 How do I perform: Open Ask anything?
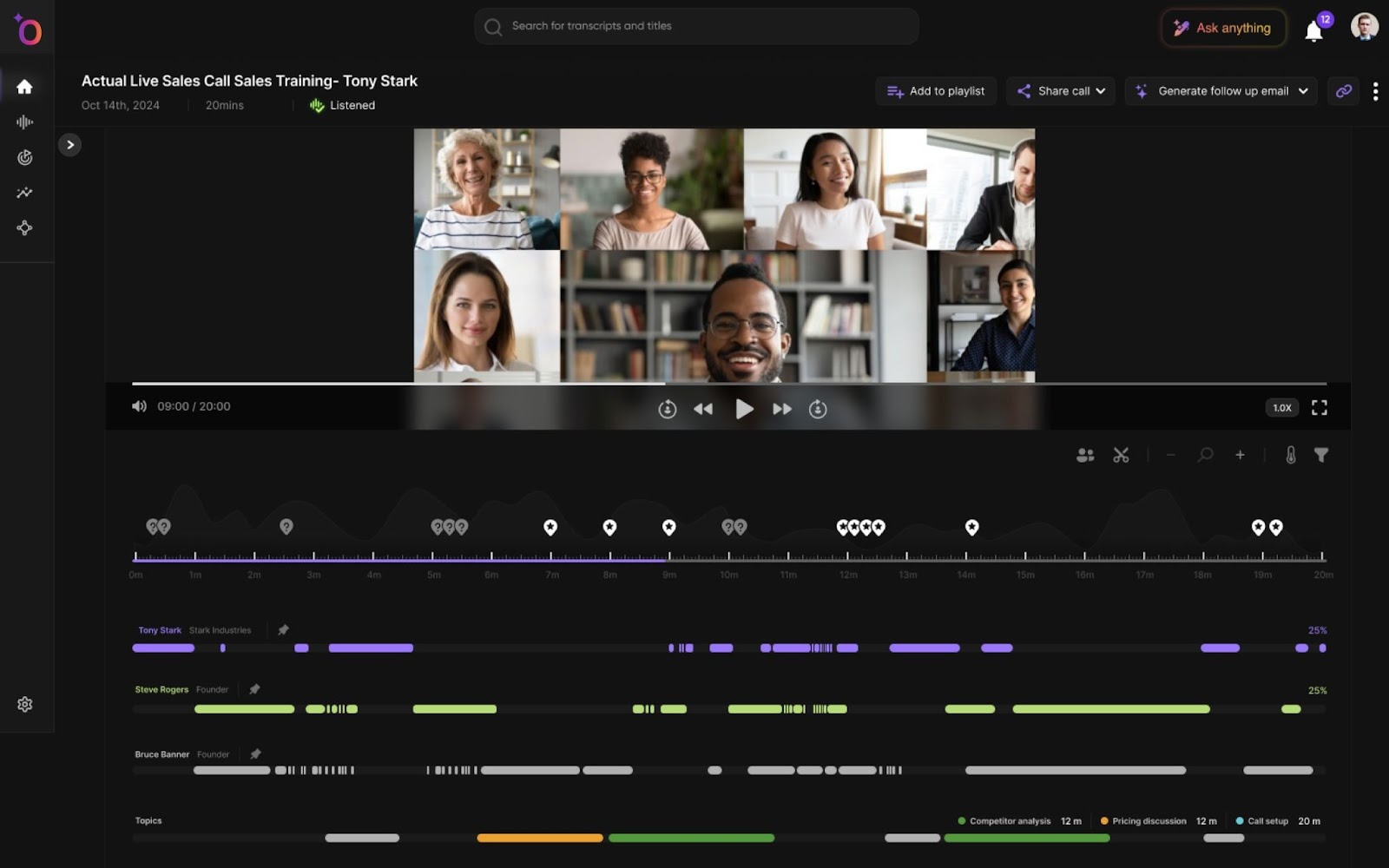1222,28
